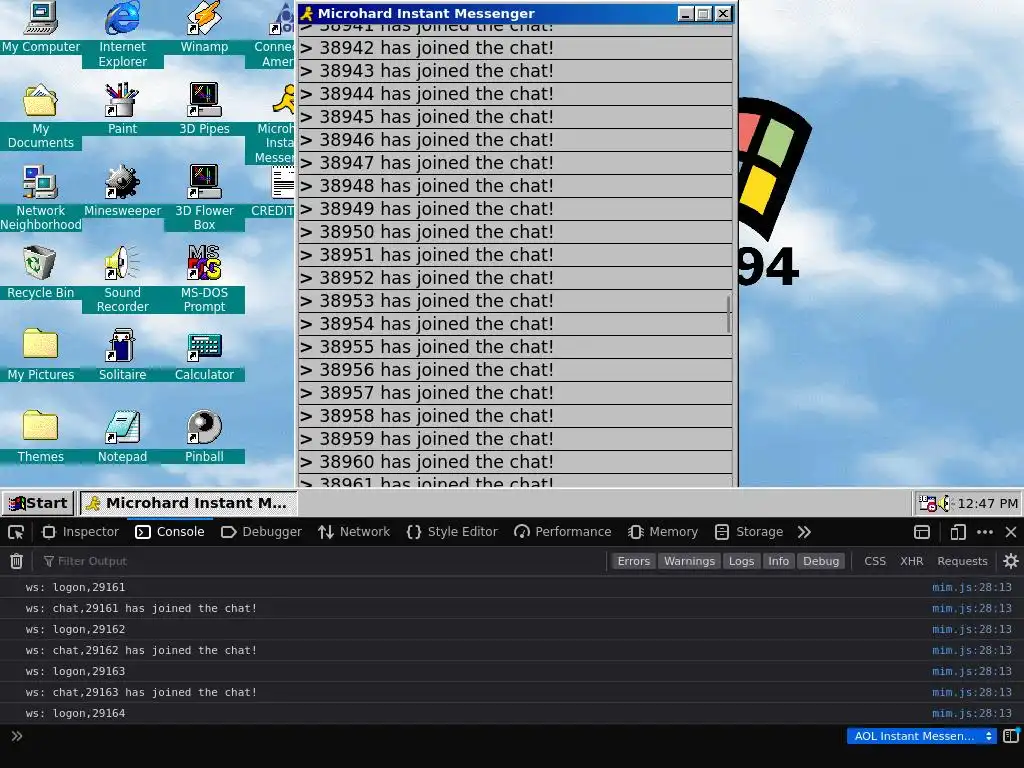Launch the Pinball desktop shortcut
The height and width of the screenshot is (768, 1024).
pos(204,437)
